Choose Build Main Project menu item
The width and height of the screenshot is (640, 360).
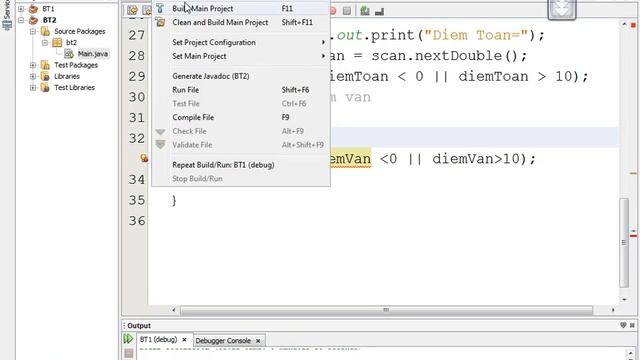241,9
